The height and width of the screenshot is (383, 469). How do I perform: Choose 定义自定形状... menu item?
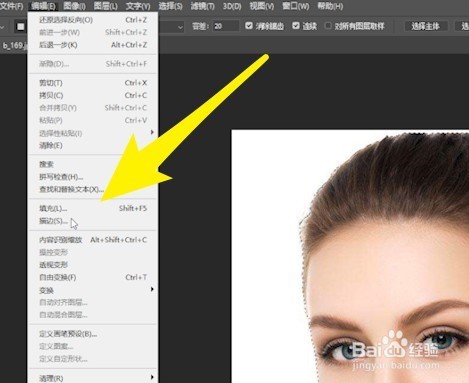93,359
